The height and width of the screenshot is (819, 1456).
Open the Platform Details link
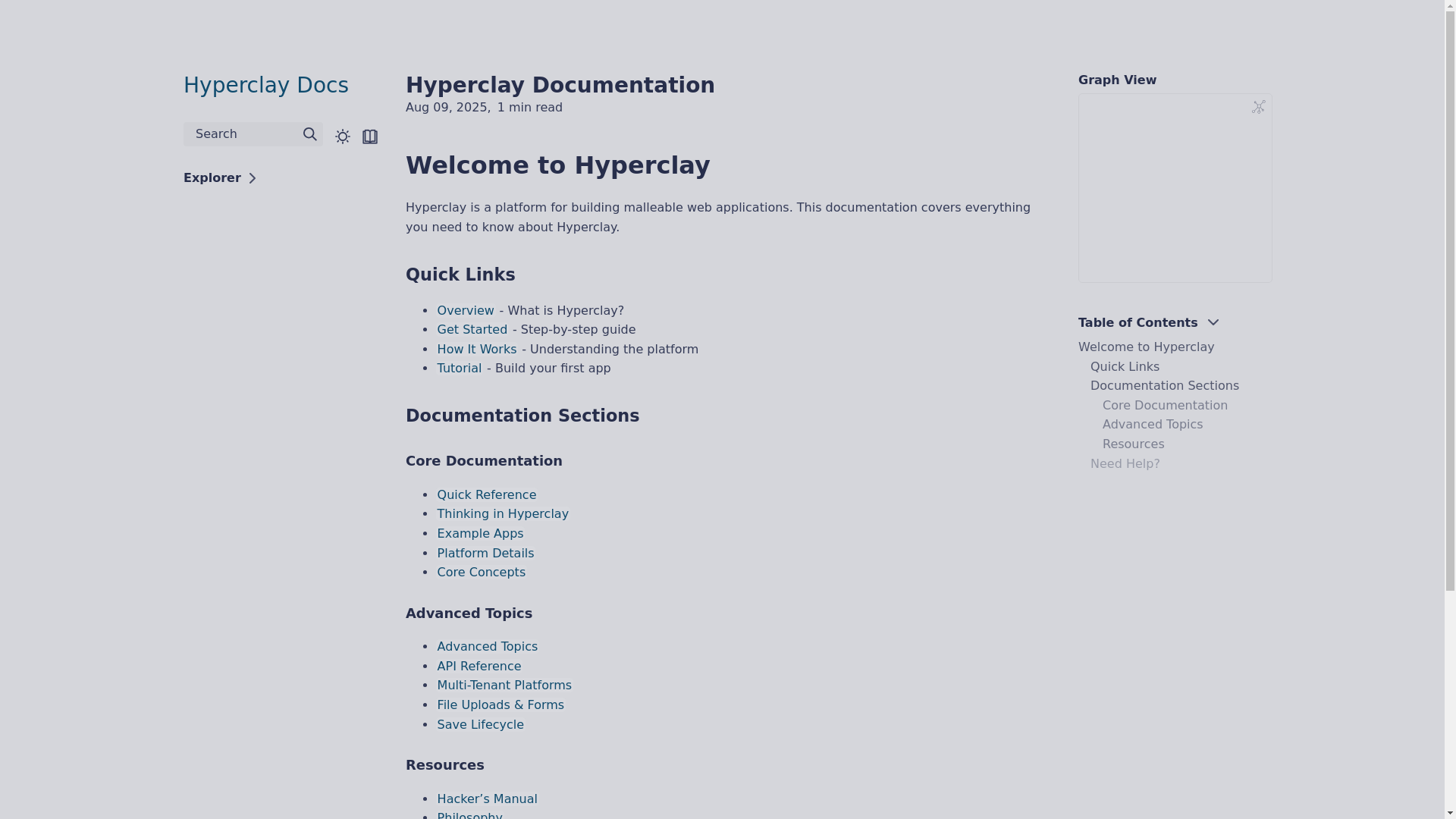485,554
